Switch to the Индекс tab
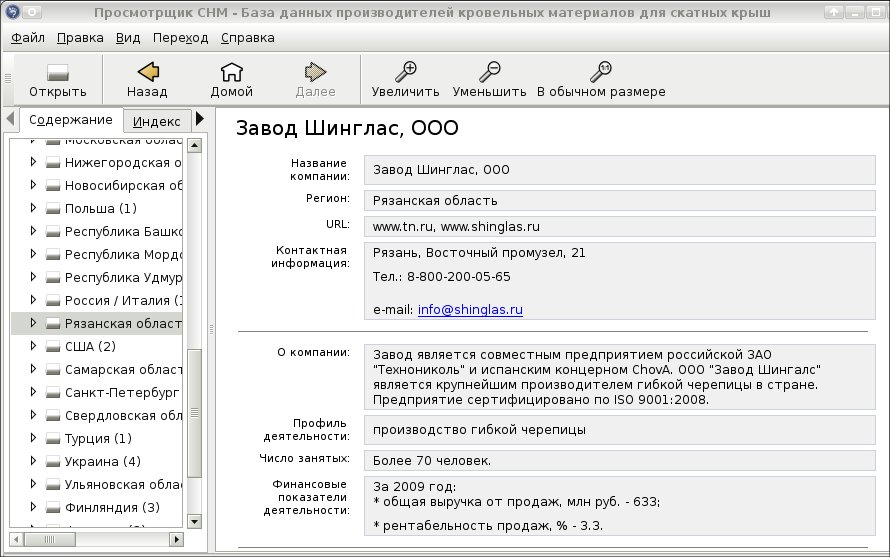This screenshot has width=890, height=557. click(156, 122)
